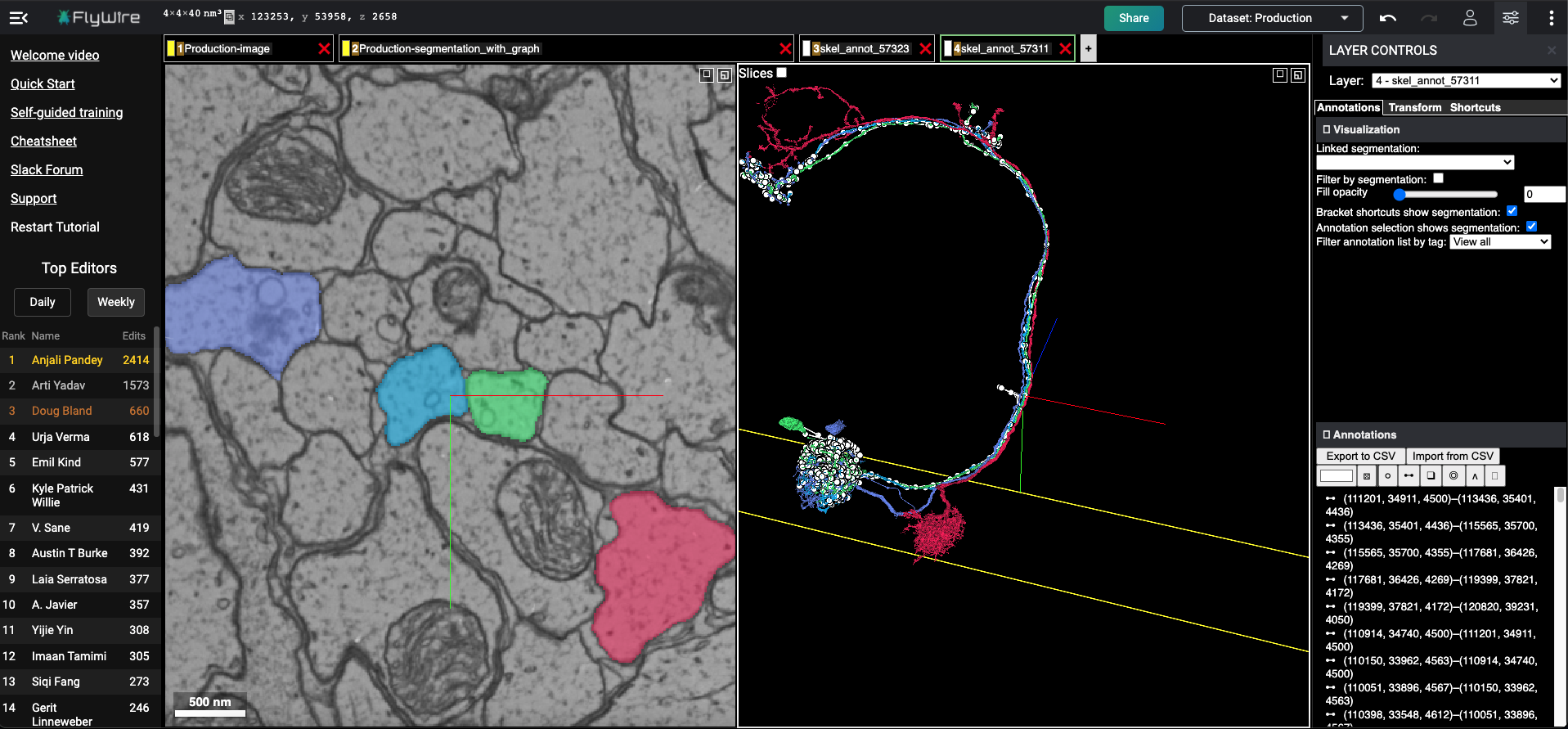Open the Dataset: Production dropdown

(1272, 18)
